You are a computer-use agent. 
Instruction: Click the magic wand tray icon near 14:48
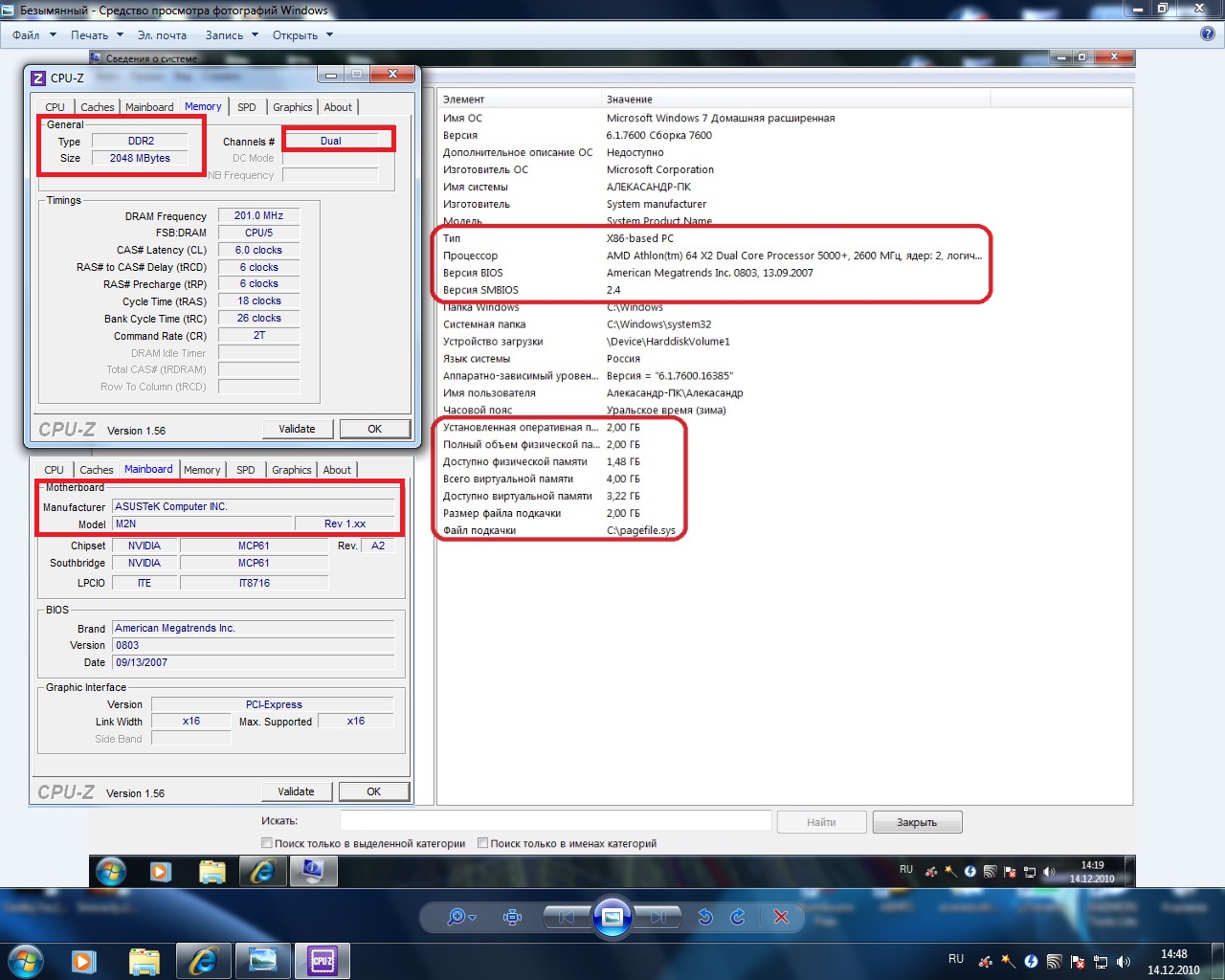pyautogui.click(x=1008, y=961)
